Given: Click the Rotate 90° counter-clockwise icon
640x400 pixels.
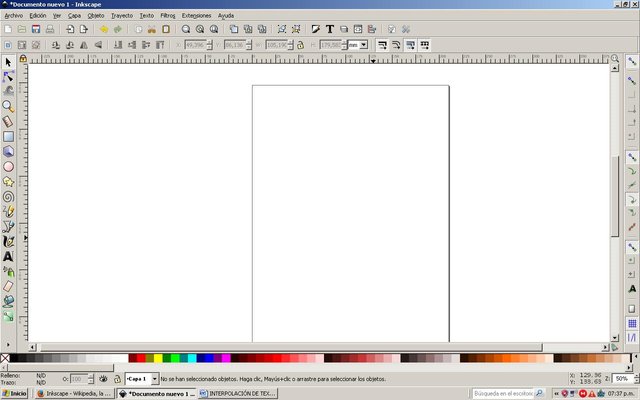Looking at the screenshot, I should tap(56, 45).
